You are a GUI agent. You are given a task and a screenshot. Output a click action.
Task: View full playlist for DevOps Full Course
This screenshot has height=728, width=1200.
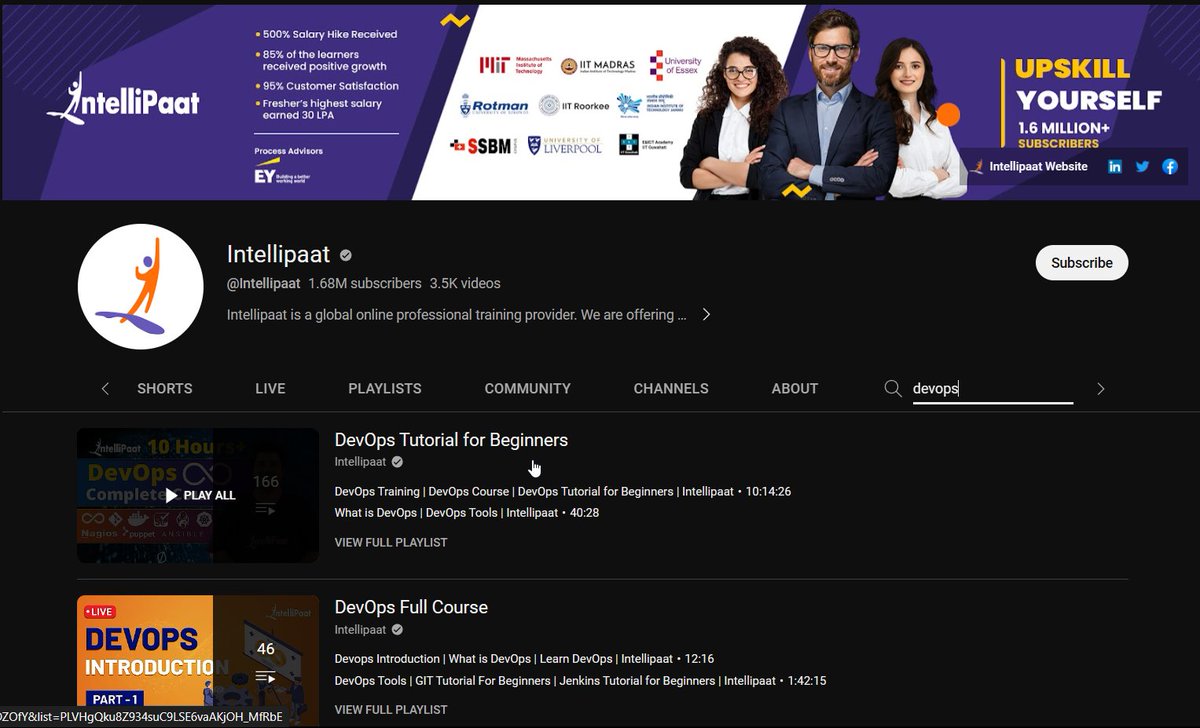(391, 709)
